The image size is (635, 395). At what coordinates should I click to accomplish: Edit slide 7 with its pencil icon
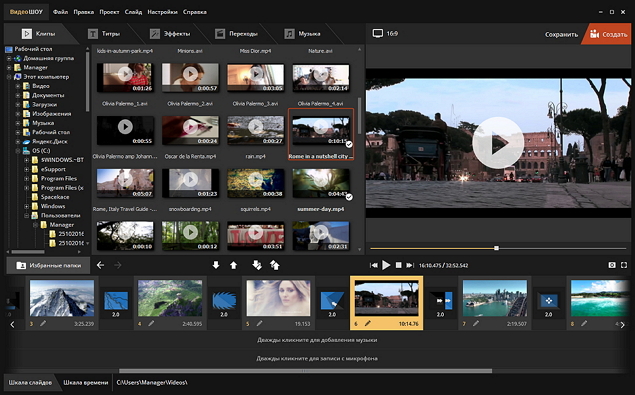click(x=476, y=323)
